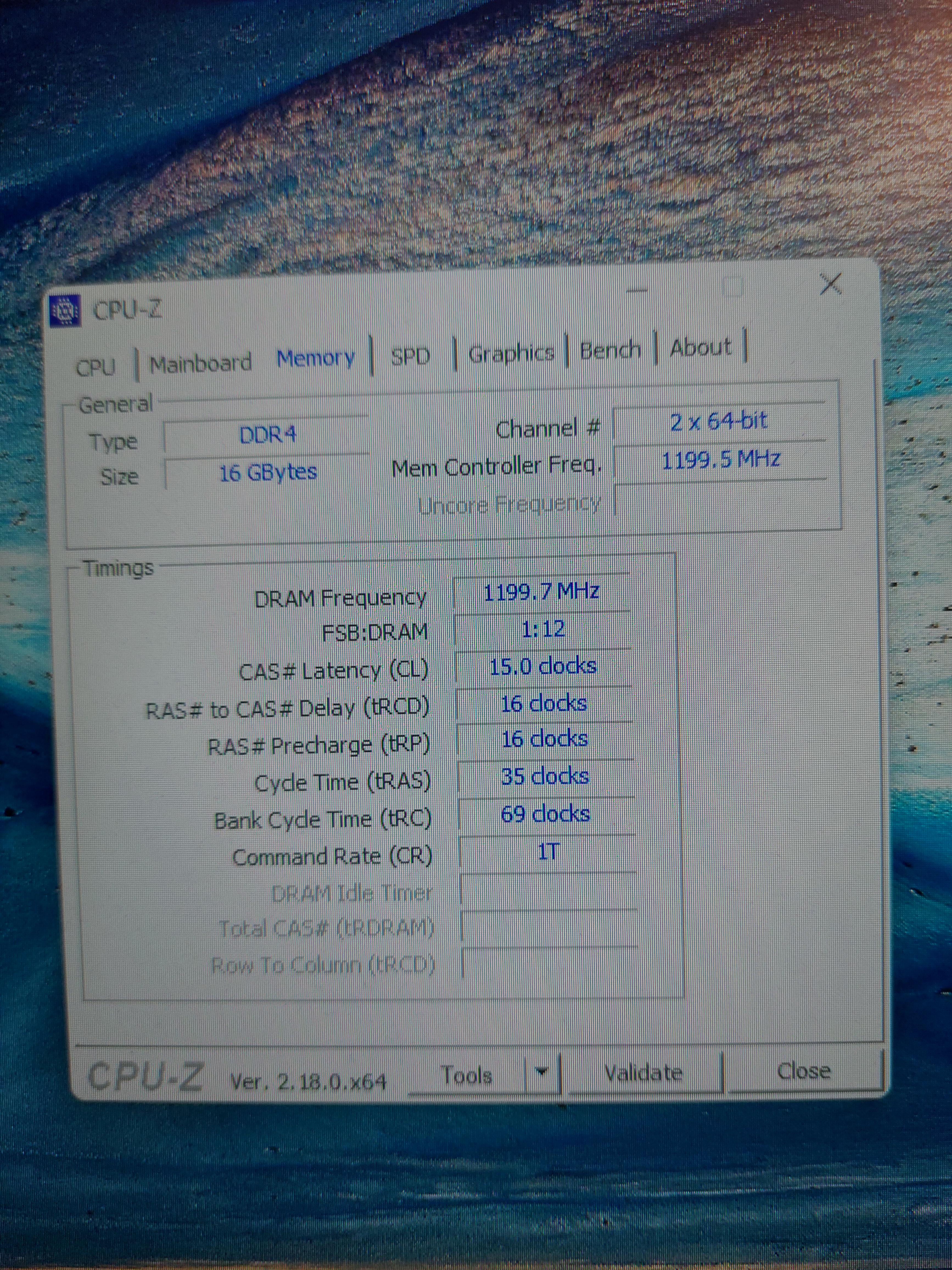Switch to the CPU tab
The width and height of the screenshot is (952, 1270).
[x=96, y=367]
